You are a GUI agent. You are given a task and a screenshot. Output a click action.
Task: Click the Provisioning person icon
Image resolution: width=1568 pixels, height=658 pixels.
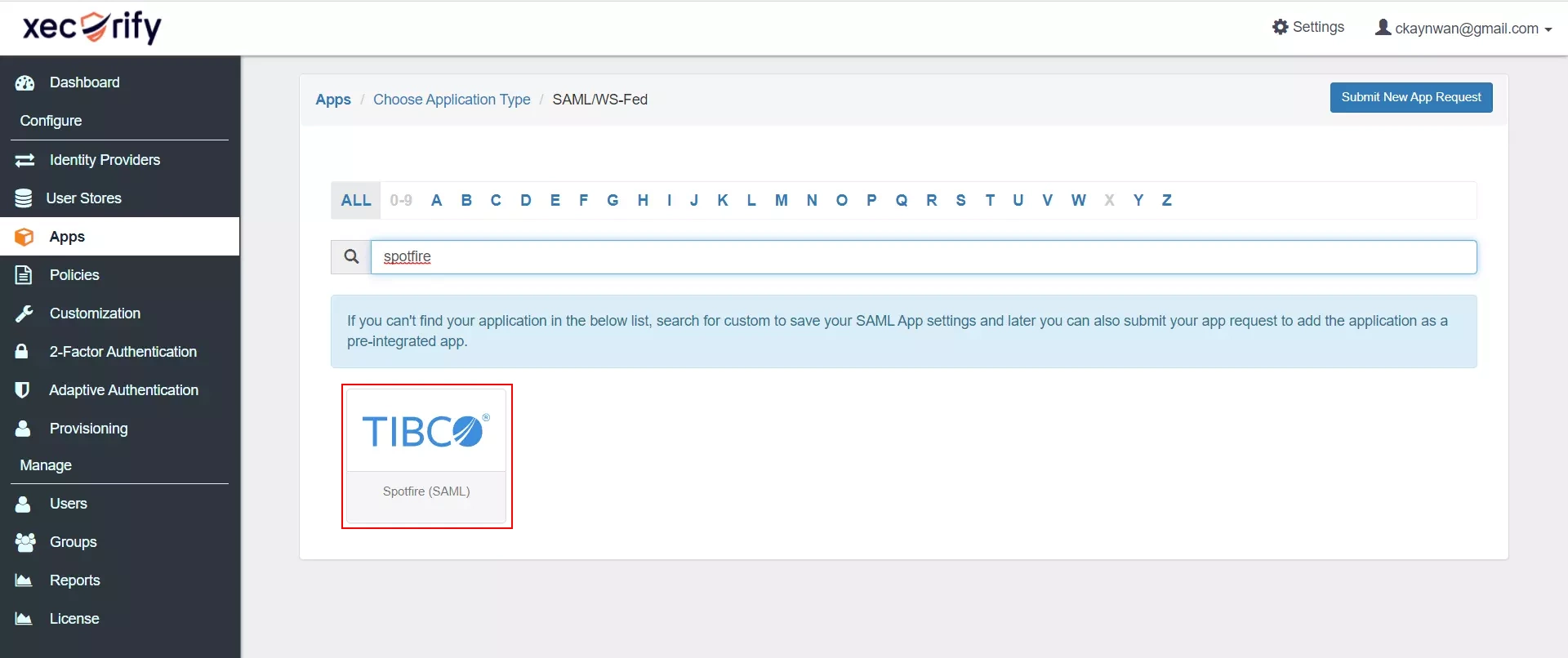point(23,428)
